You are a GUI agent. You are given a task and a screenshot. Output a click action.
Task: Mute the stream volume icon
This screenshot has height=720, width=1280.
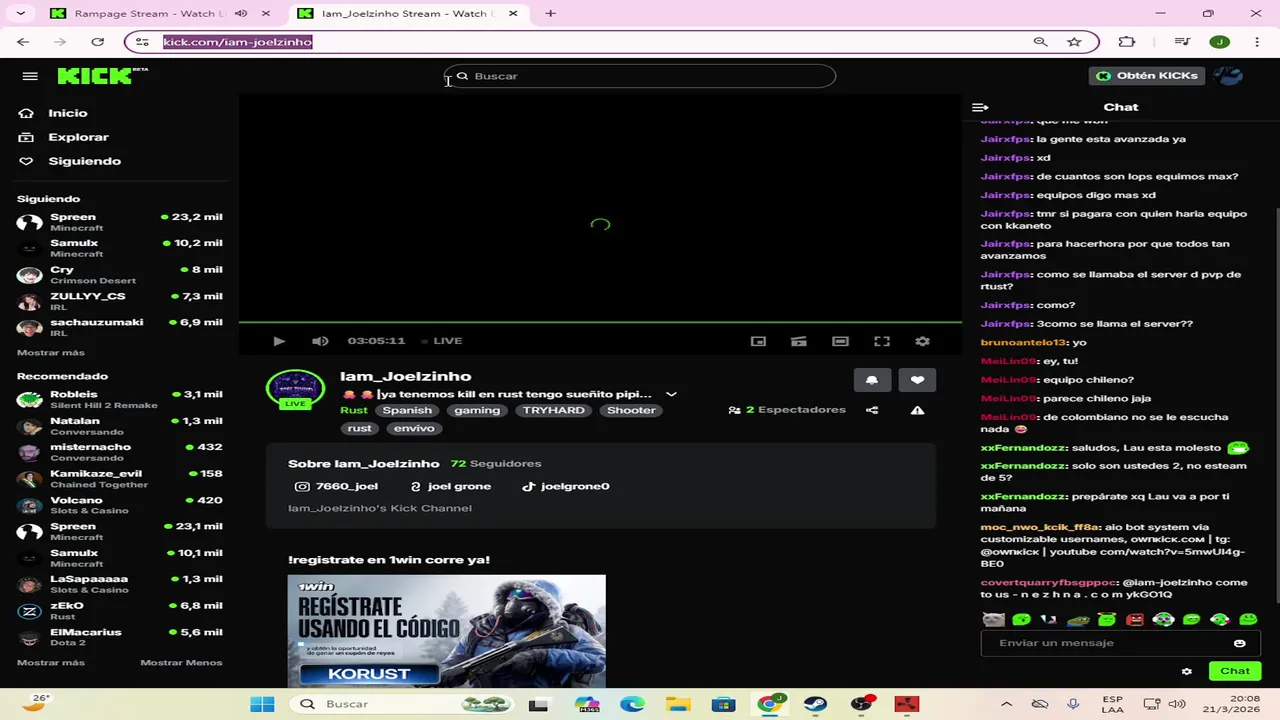(x=320, y=341)
